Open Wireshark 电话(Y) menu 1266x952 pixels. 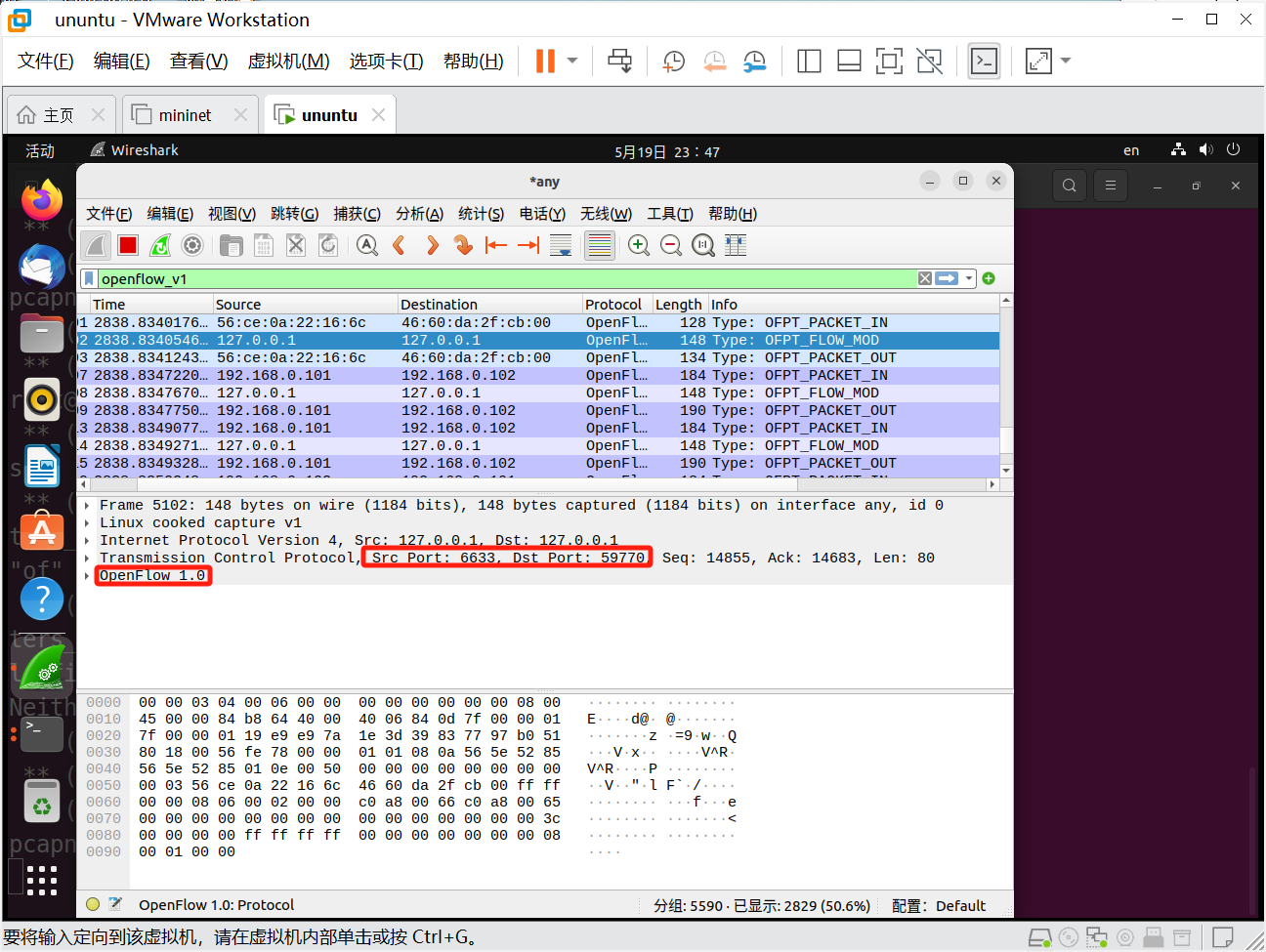pos(542,214)
